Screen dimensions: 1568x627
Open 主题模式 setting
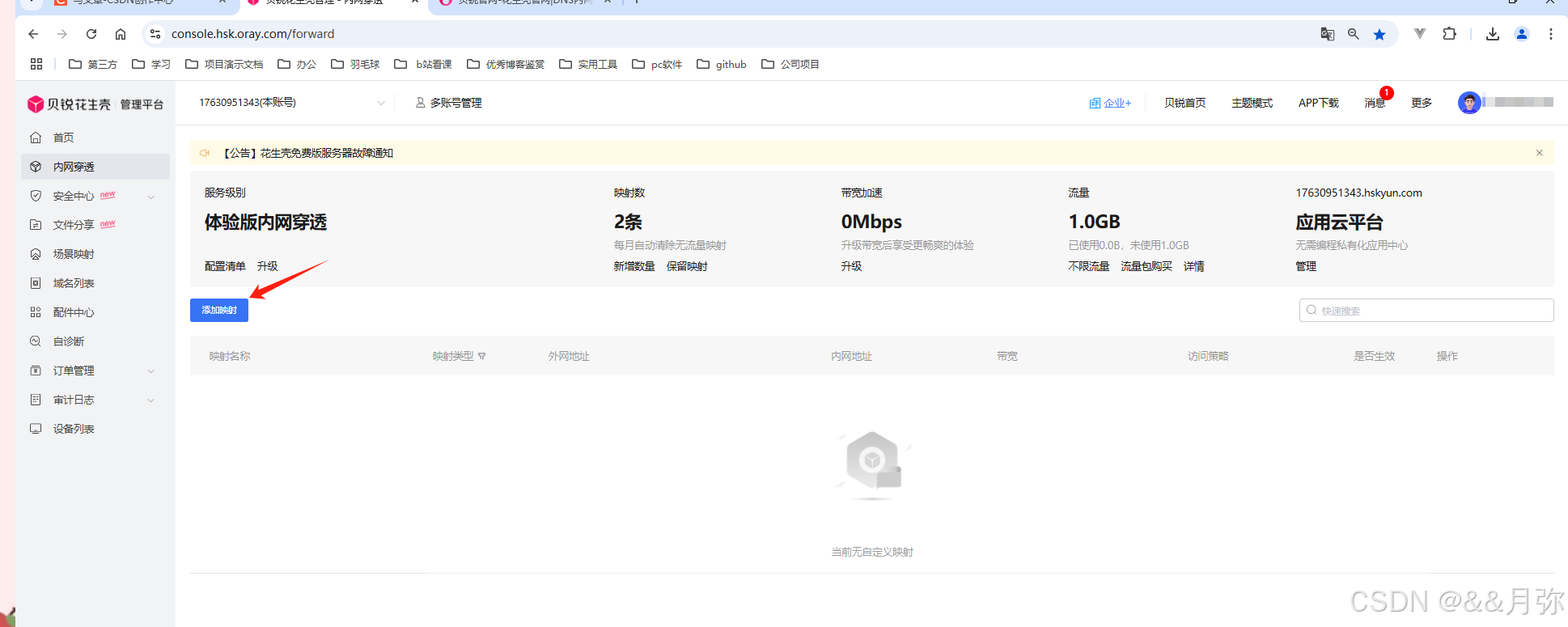tap(1252, 103)
